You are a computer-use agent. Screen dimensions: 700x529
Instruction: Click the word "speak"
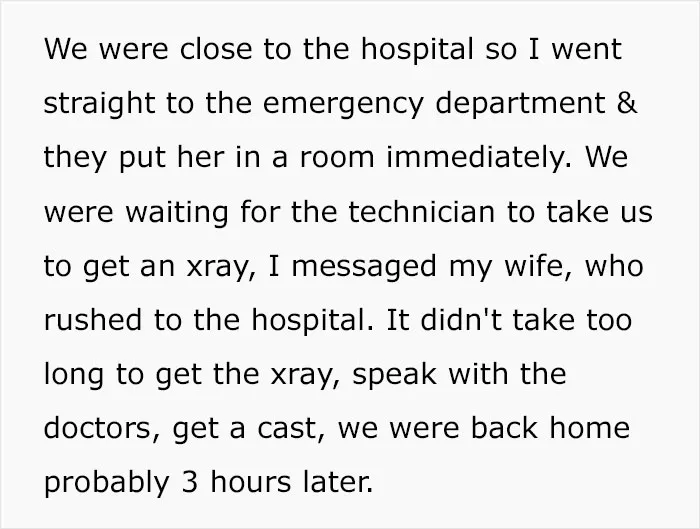[394, 376]
